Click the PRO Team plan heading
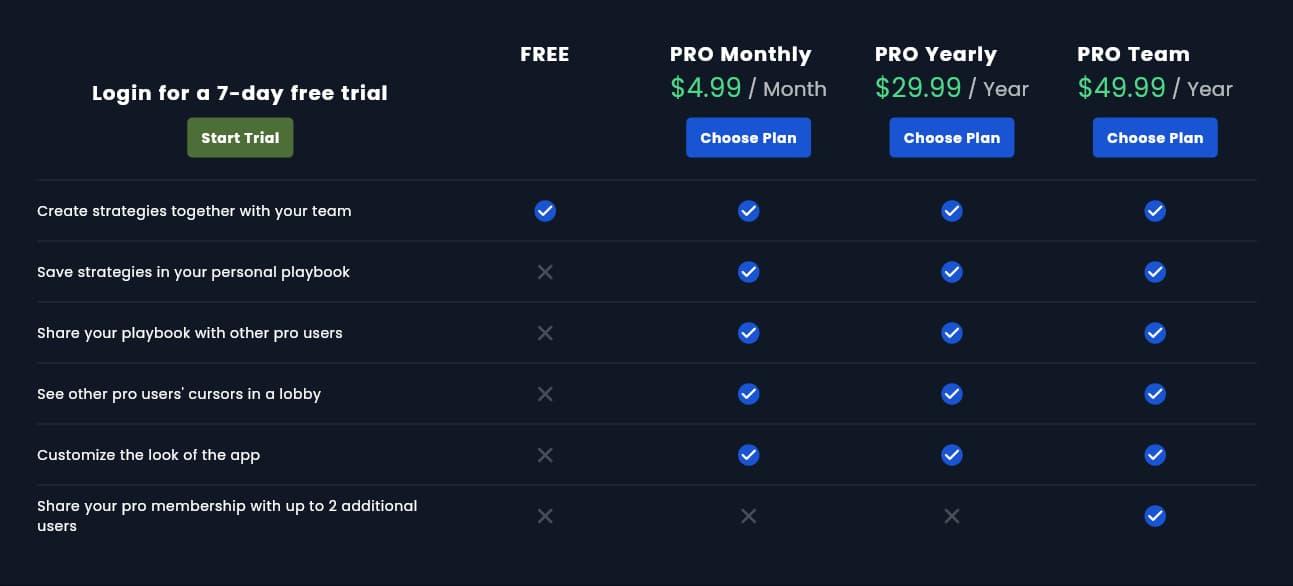The width and height of the screenshot is (1293, 586). point(1133,54)
